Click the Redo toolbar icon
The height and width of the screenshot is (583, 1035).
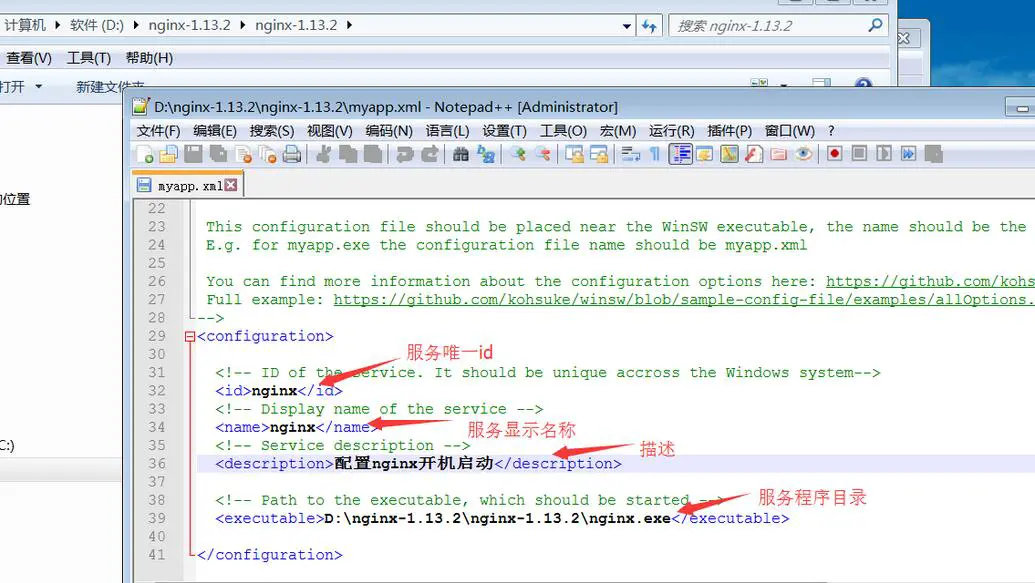[430, 154]
